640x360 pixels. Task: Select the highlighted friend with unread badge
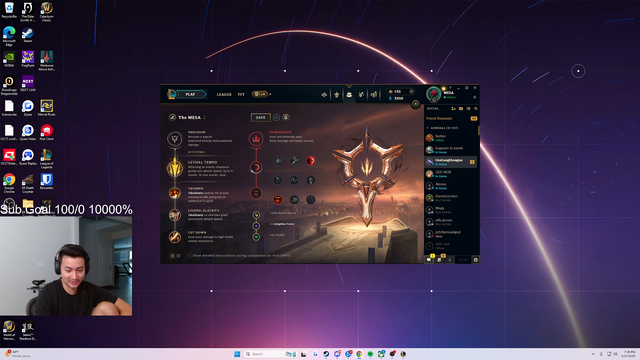tap(451, 162)
